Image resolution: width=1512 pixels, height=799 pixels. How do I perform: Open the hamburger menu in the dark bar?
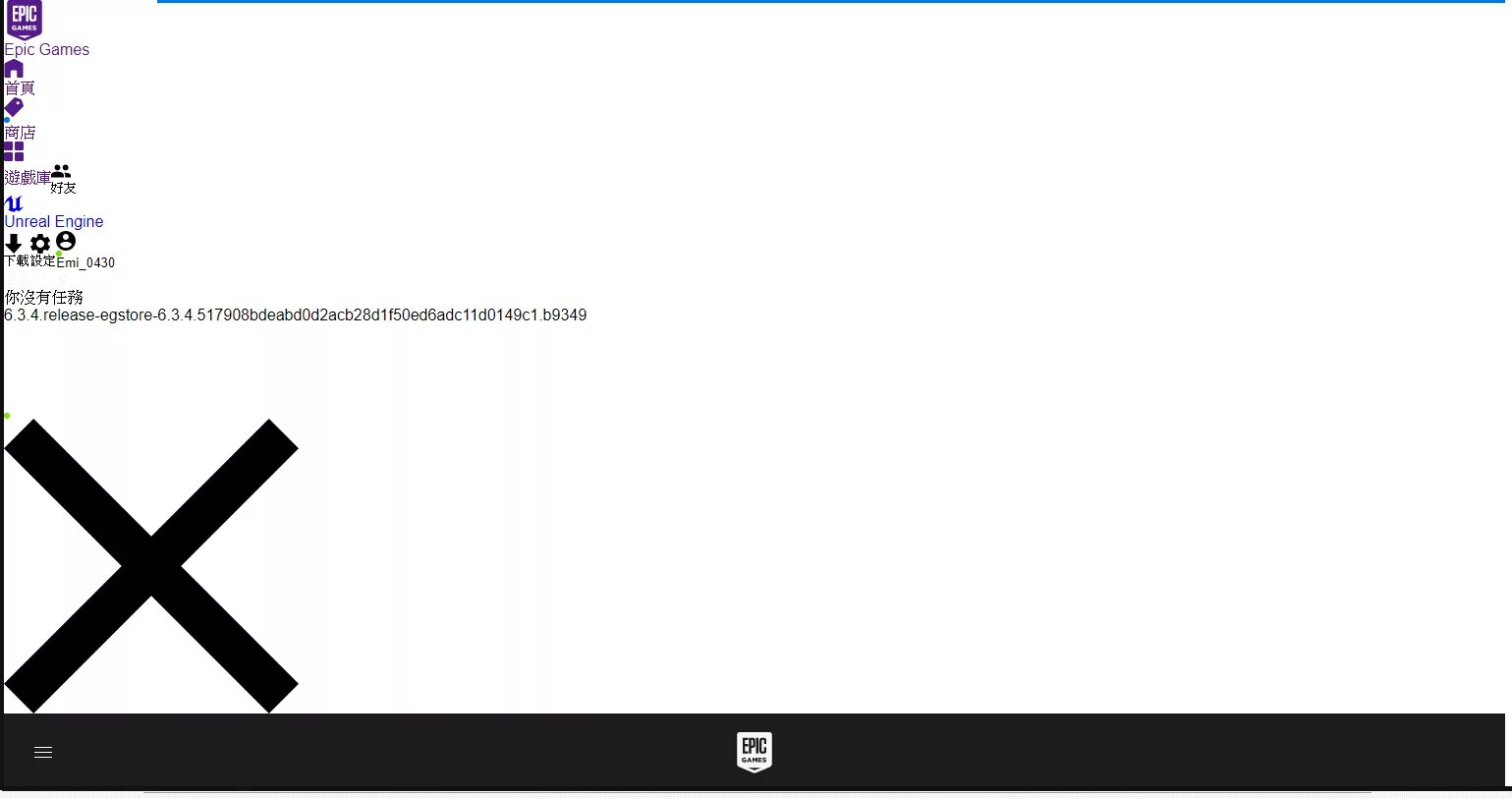point(43,752)
